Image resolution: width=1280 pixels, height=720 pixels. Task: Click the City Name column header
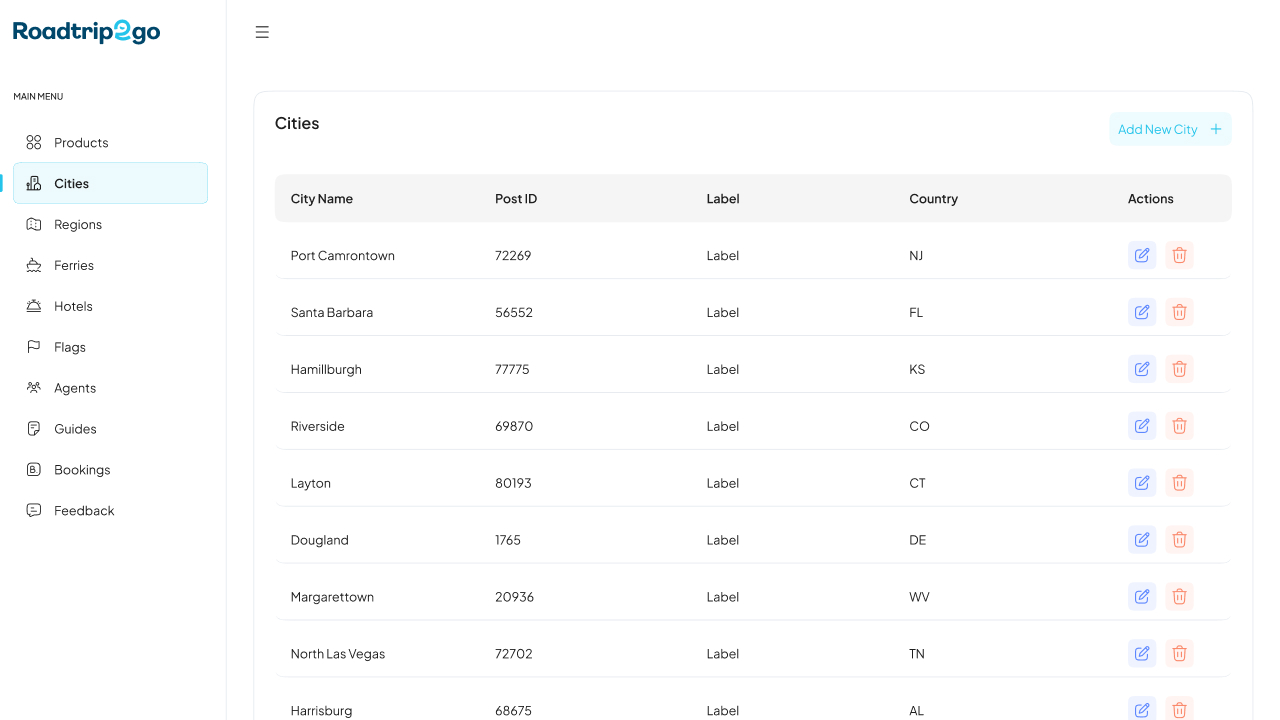(x=322, y=199)
